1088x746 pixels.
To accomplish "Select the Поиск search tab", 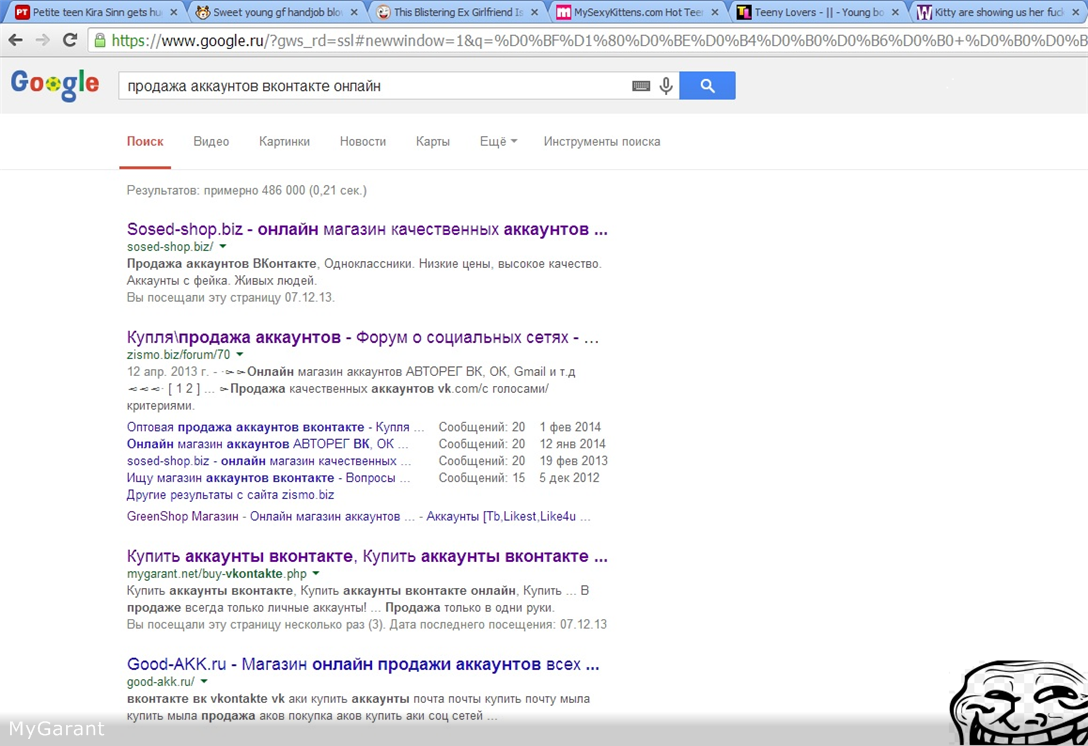I will click(x=145, y=142).
